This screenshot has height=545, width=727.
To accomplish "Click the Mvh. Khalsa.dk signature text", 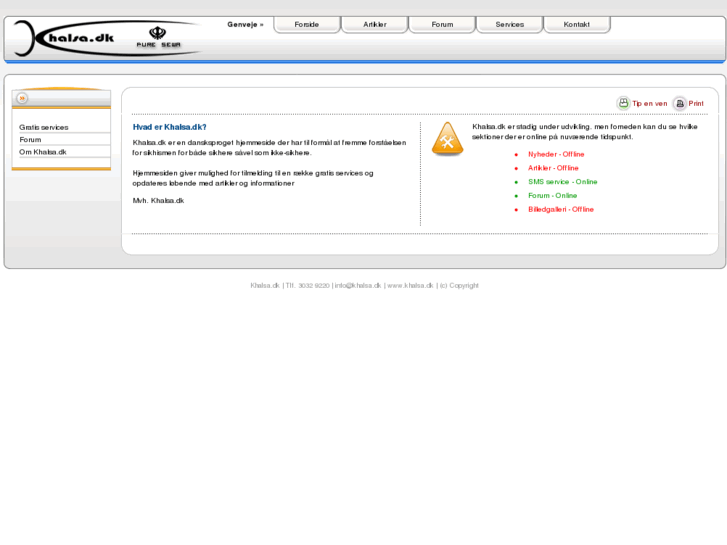I will click(x=158, y=200).
